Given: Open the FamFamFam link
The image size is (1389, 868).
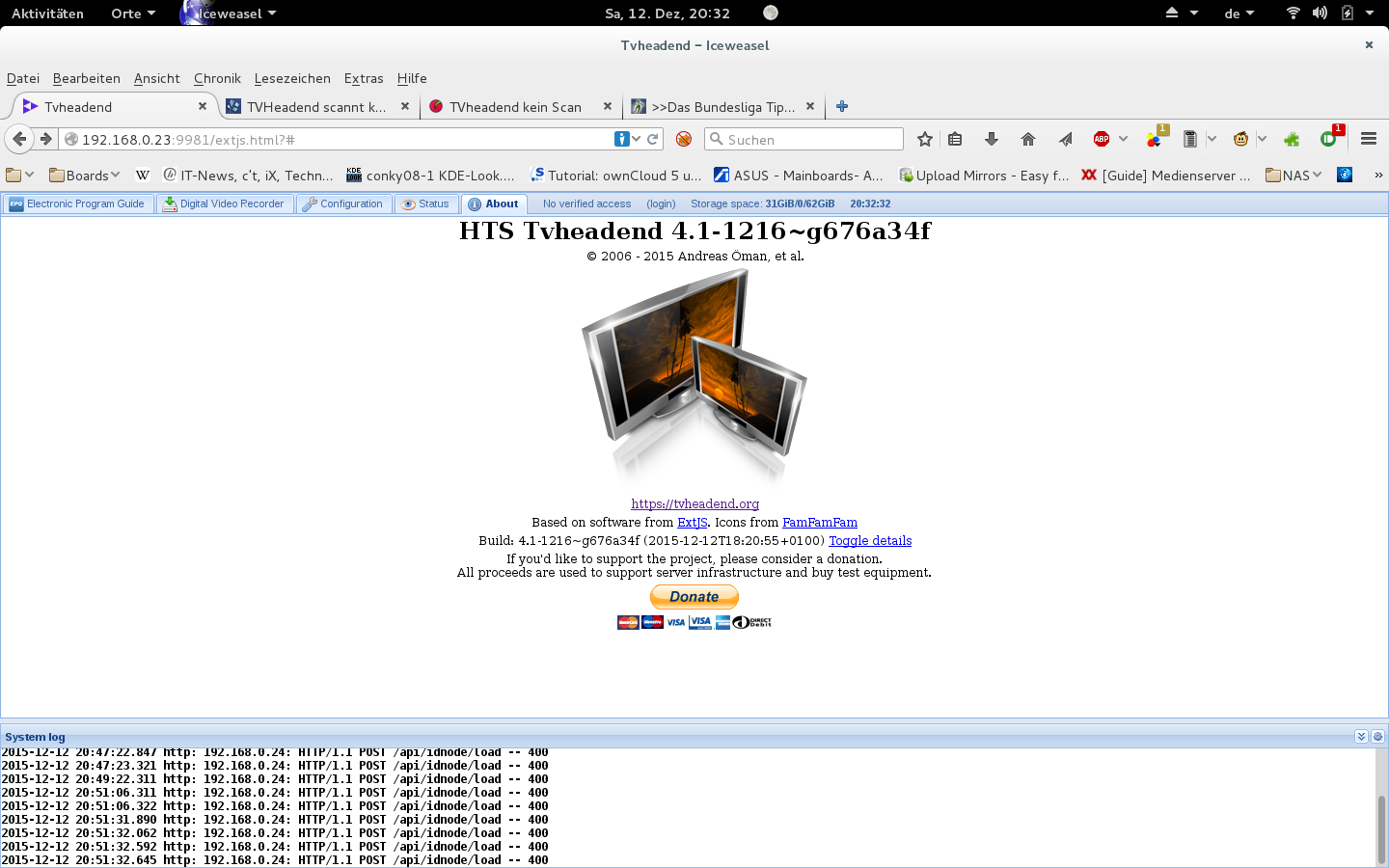Looking at the screenshot, I should [x=819, y=522].
